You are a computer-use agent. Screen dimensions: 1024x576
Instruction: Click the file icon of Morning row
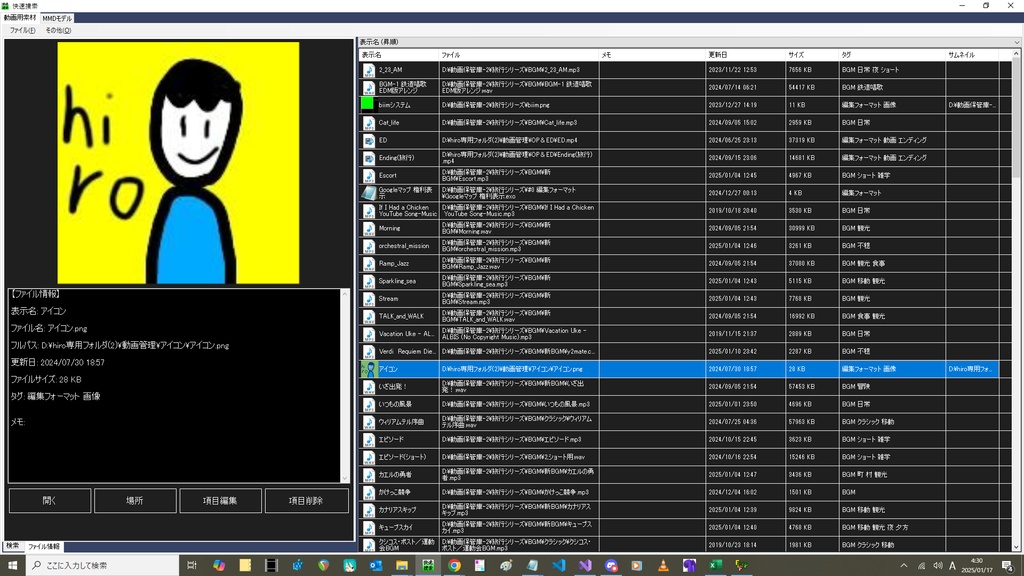click(369, 229)
